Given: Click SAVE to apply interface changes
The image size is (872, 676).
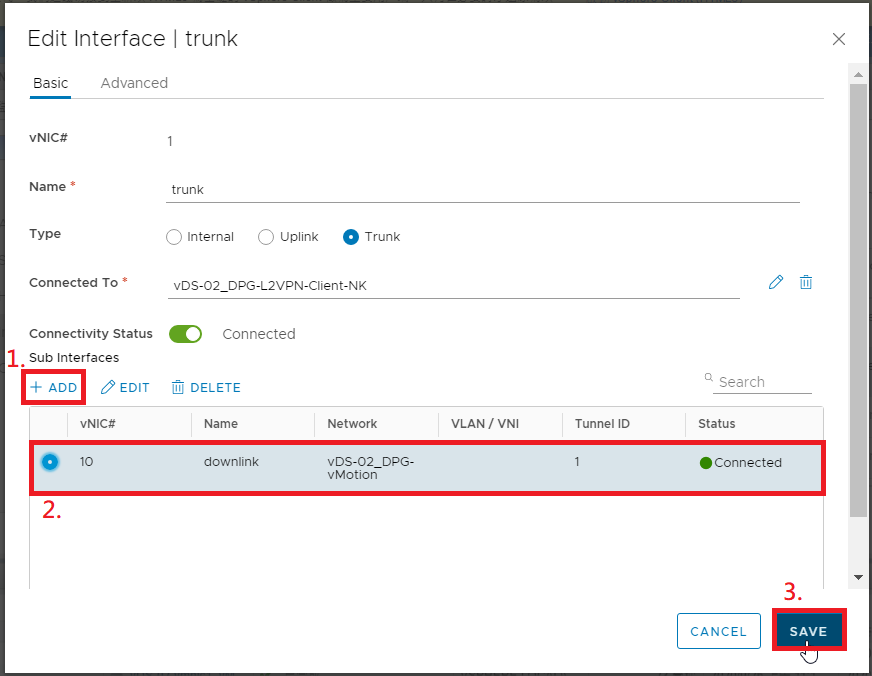Looking at the screenshot, I should [809, 631].
